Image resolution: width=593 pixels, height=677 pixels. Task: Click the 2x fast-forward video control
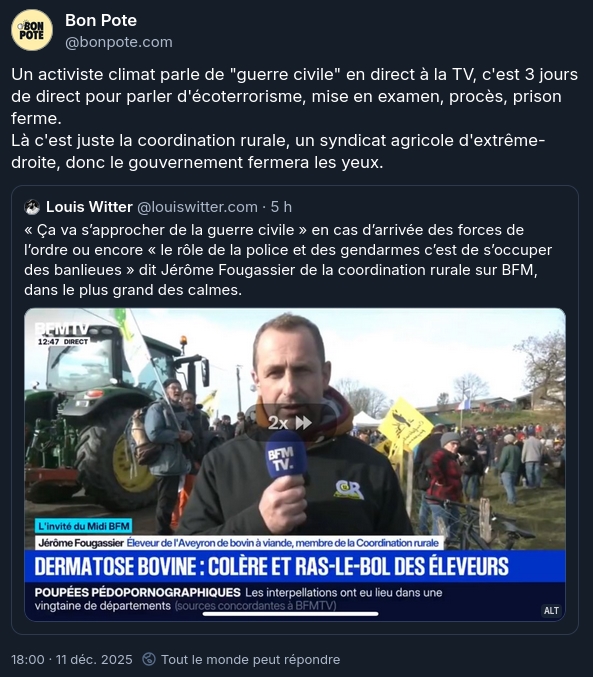[290, 423]
